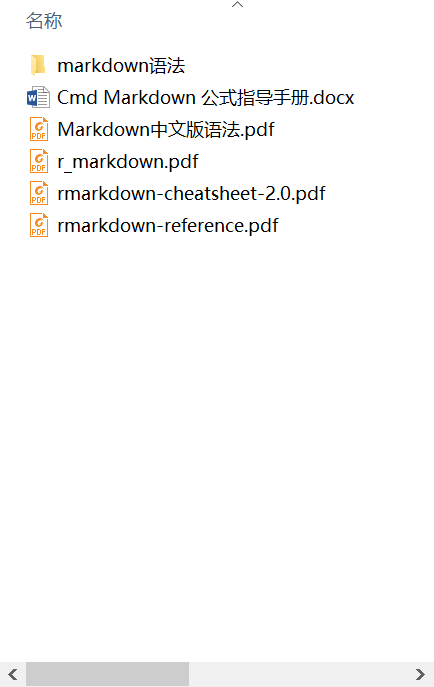
Task: Sort by the 名称 column header
Action: [x=44, y=21]
